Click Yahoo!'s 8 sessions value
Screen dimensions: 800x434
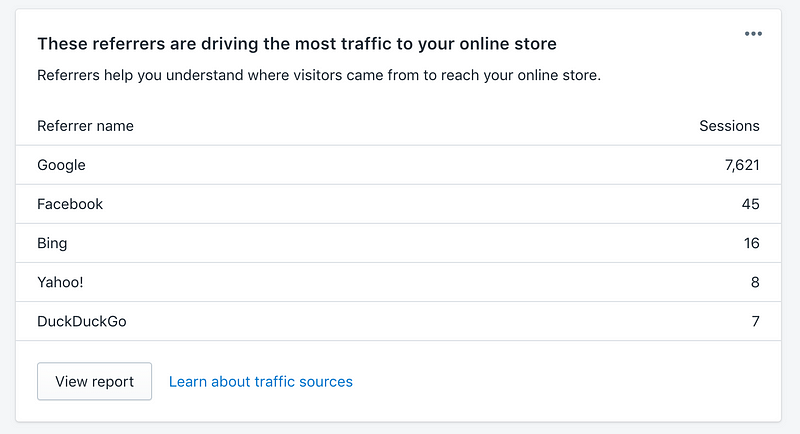tap(755, 282)
